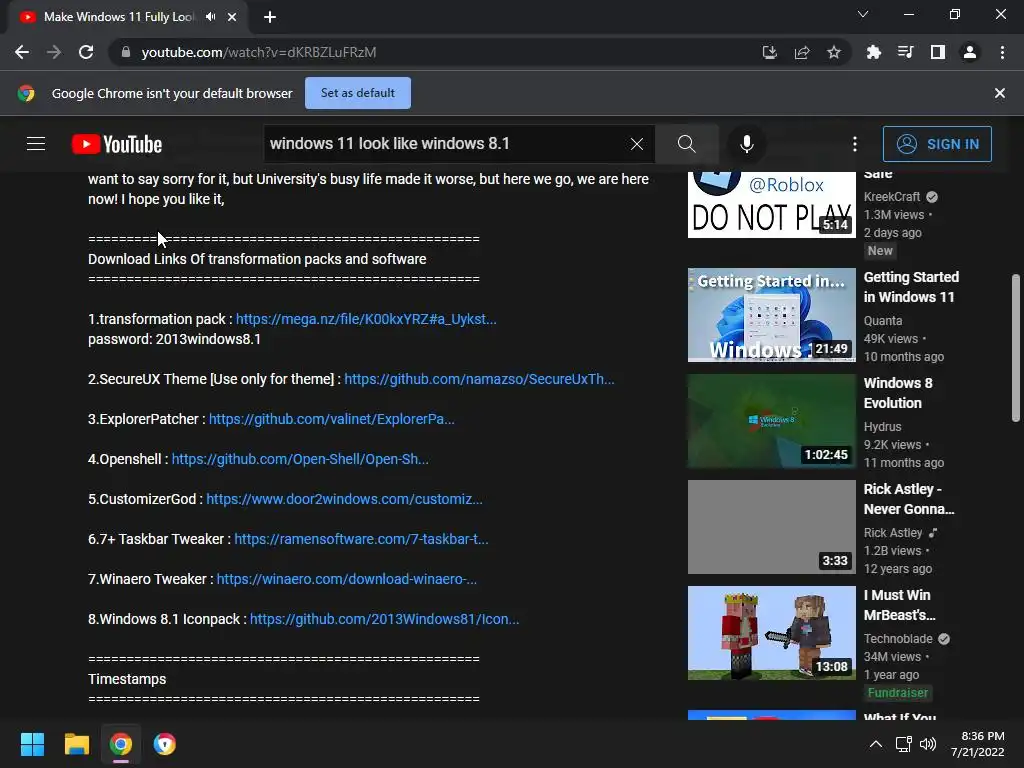Open the Technoblade channel name
The height and width of the screenshot is (768, 1024).
point(898,639)
